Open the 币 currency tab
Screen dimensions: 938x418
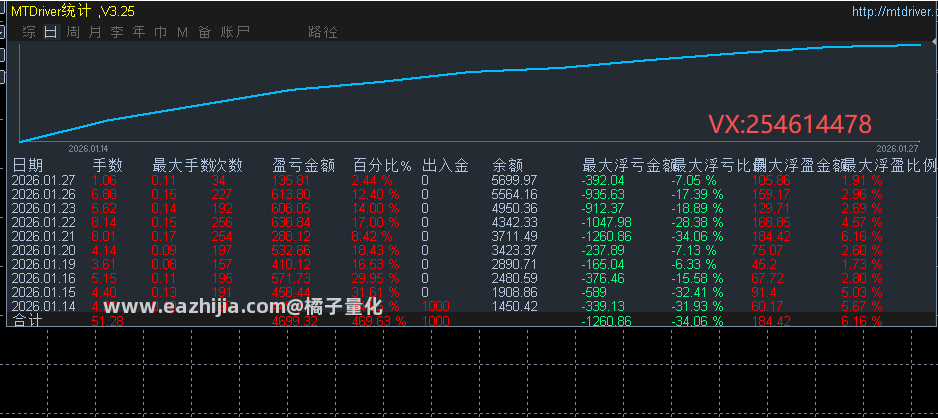click(160, 32)
